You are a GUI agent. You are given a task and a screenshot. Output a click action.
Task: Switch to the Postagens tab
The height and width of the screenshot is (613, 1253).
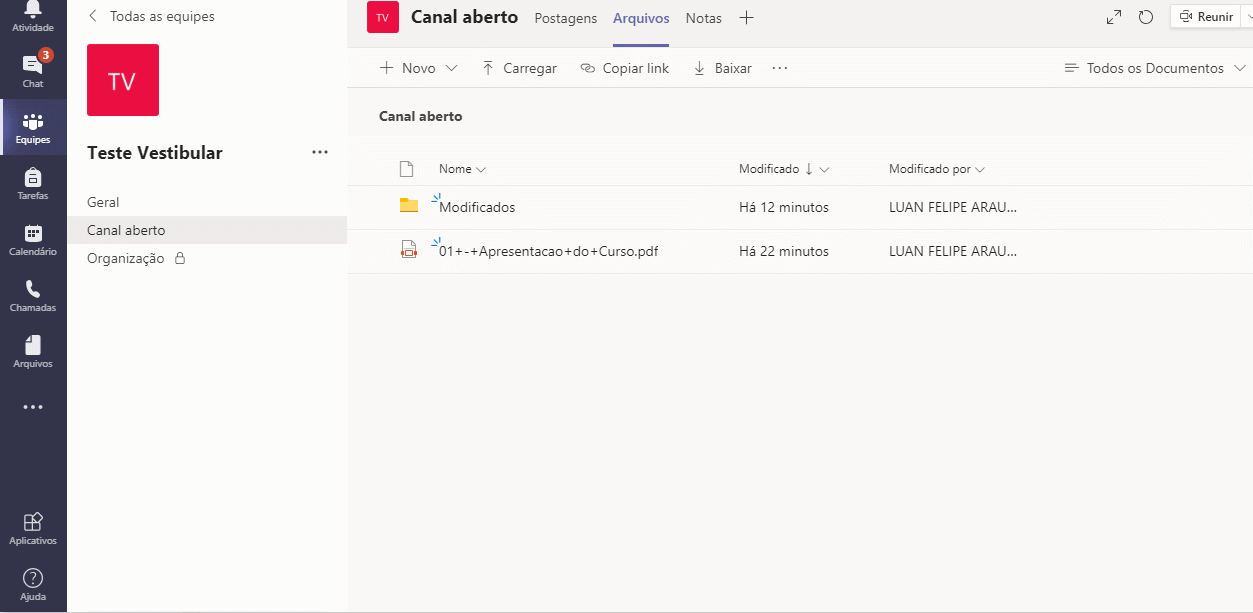pyautogui.click(x=566, y=18)
